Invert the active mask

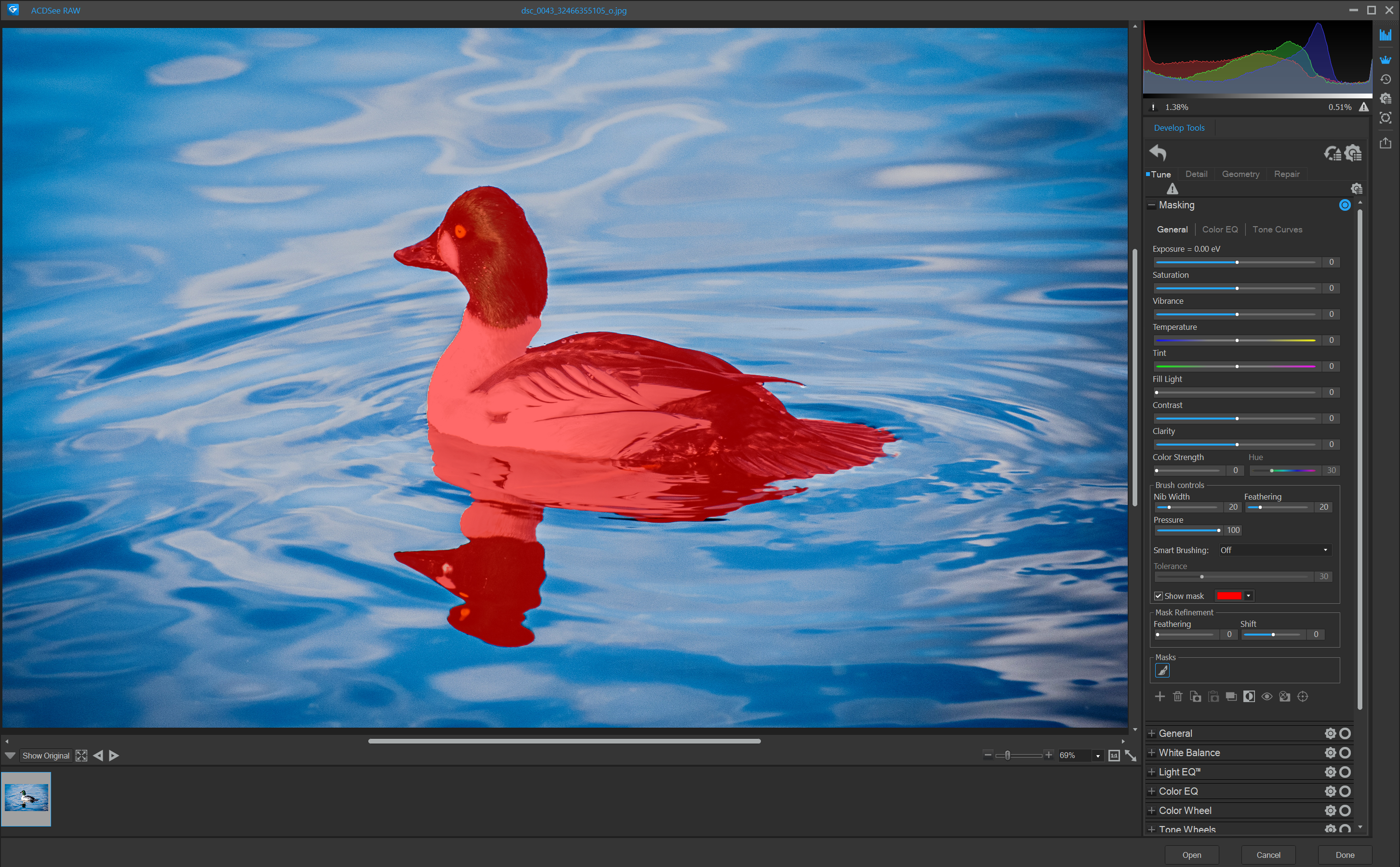[1249, 697]
